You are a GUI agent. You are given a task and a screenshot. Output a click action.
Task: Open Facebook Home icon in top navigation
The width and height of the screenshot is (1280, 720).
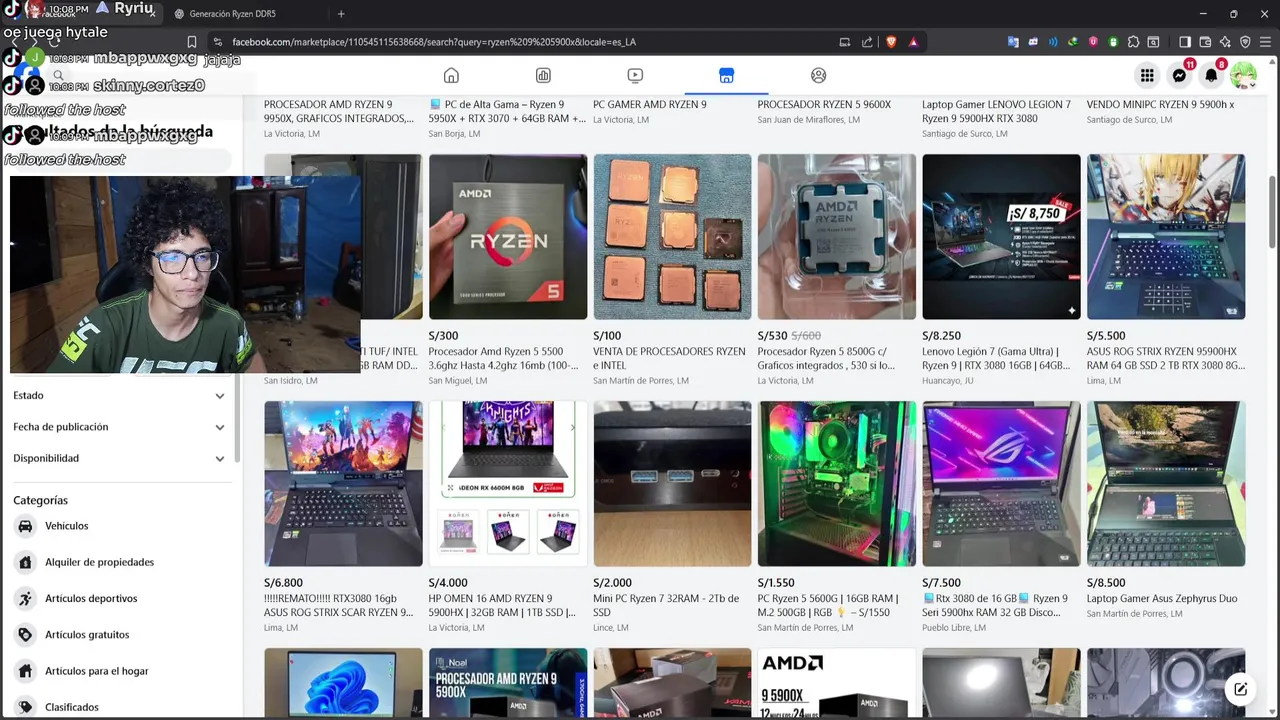(451, 75)
